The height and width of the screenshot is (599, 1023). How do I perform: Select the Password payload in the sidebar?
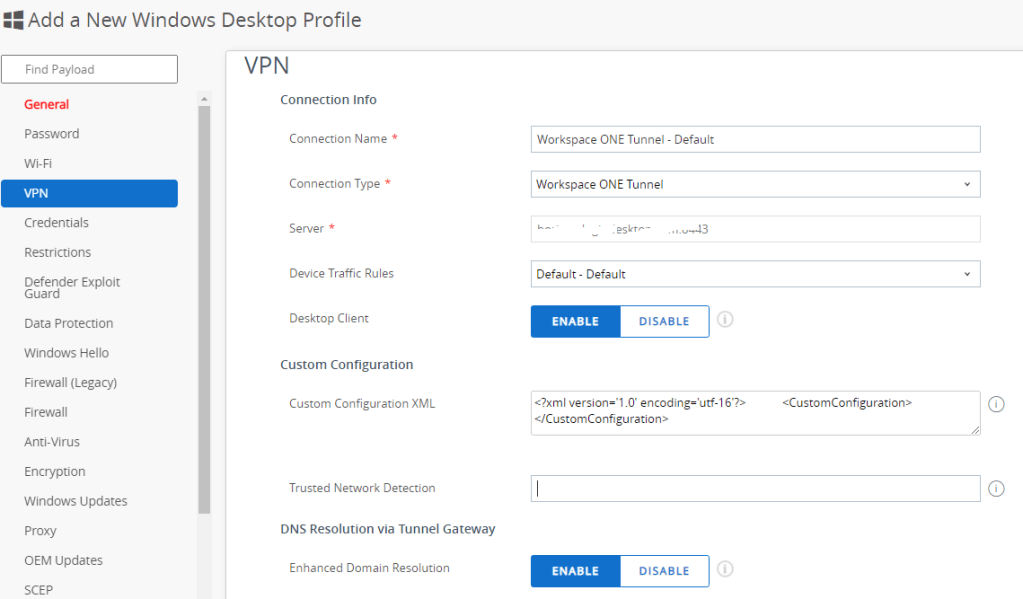51,133
